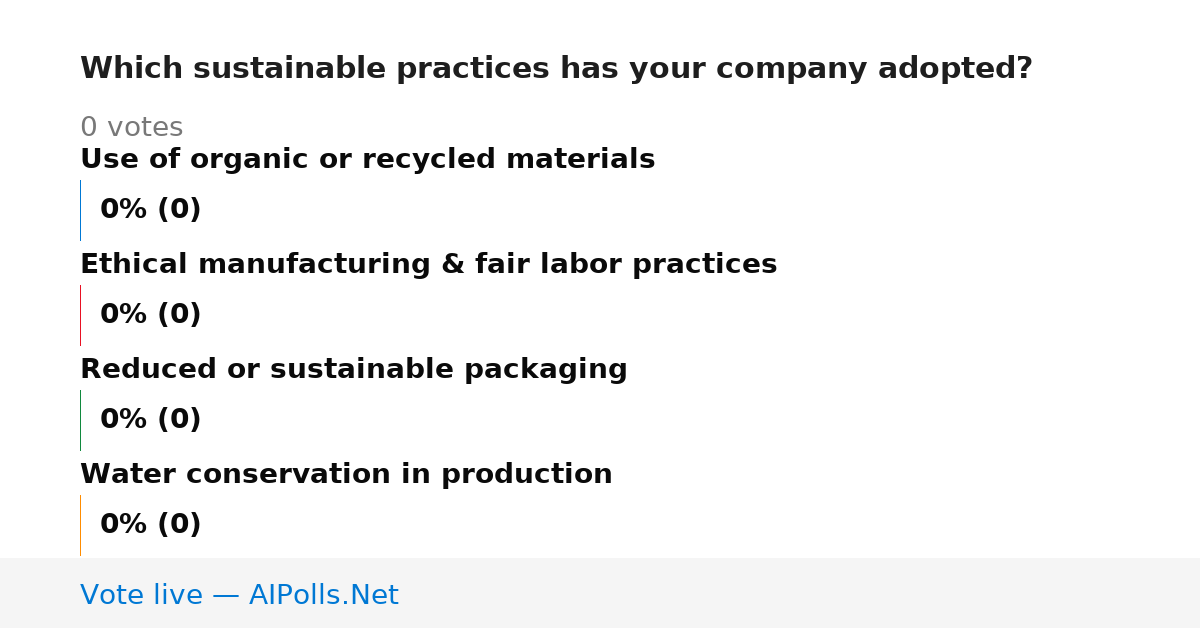Click the word AIPolls.Net in footer
The width and height of the screenshot is (1200, 628).
tap(323, 595)
